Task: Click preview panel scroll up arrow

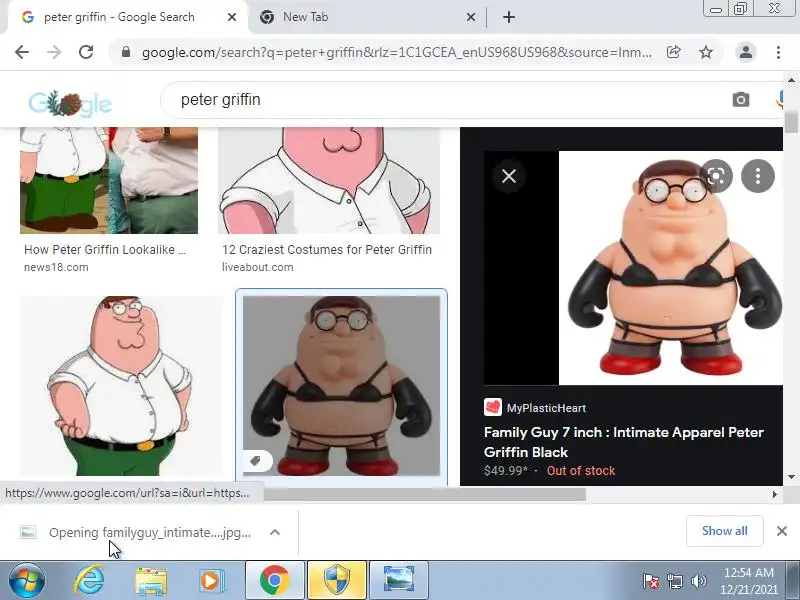Action: (791, 80)
